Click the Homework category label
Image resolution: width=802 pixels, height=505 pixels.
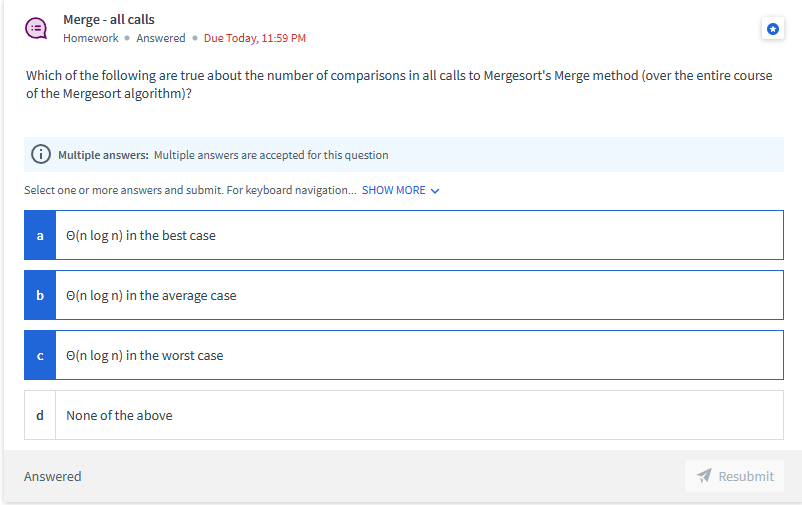click(x=91, y=38)
